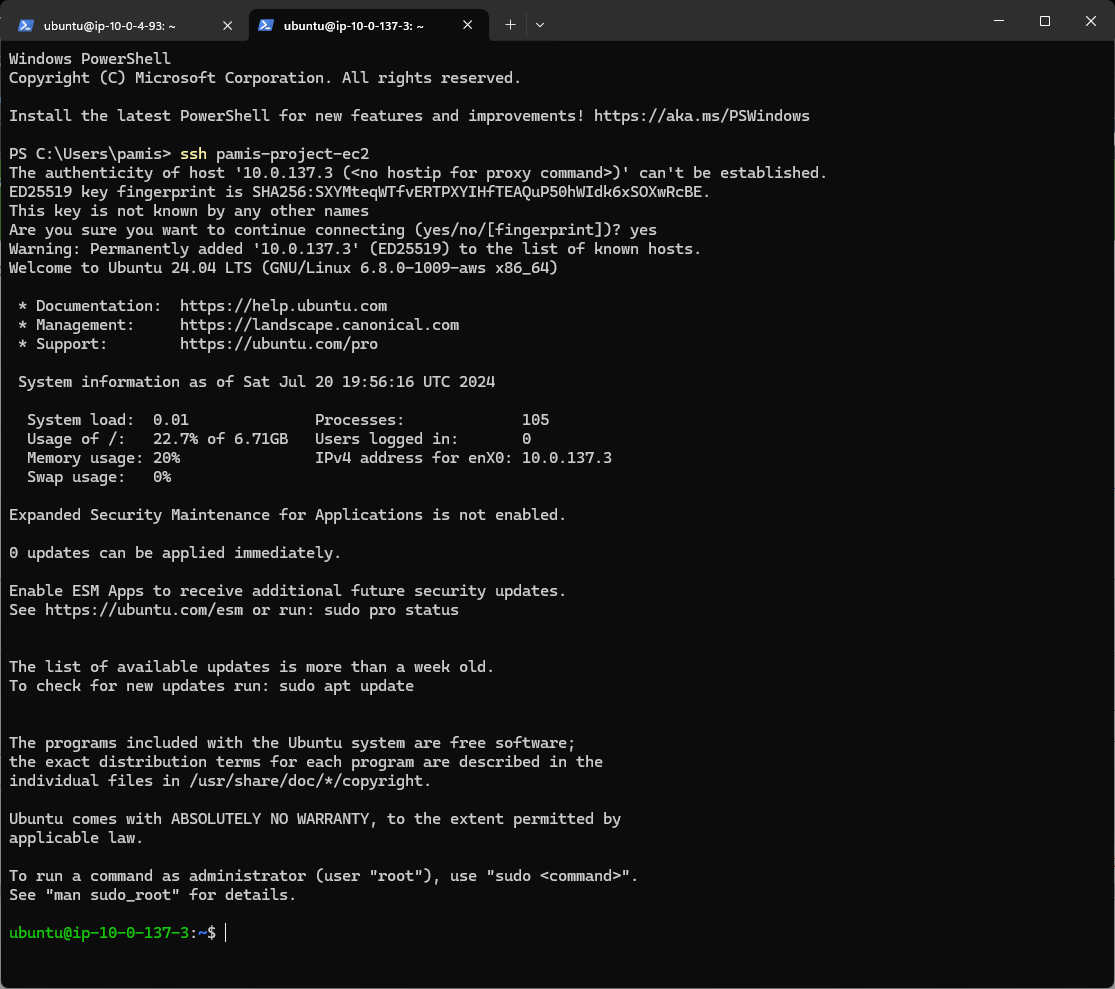The image size is (1115, 989).
Task: Close the ubuntu@ip-10-0-137-3 tab
Action: pyautogui.click(x=467, y=25)
